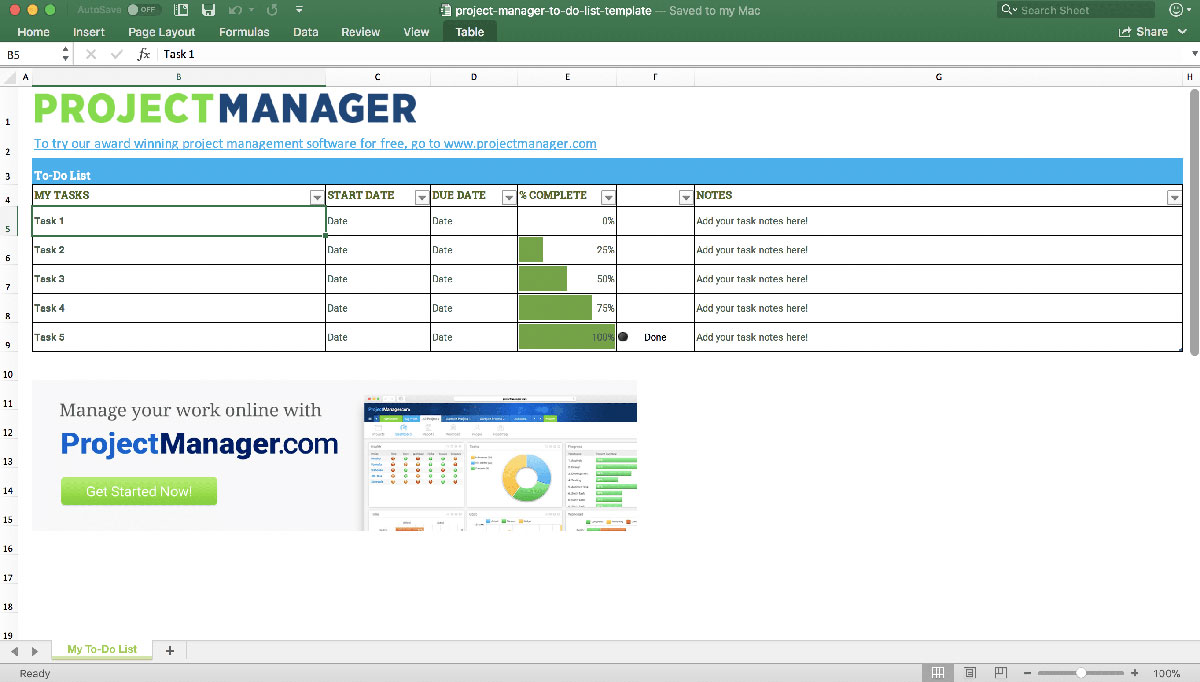The image size is (1200, 682).
Task: Open the My To-Do List sheet tab
Action: click(102, 650)
